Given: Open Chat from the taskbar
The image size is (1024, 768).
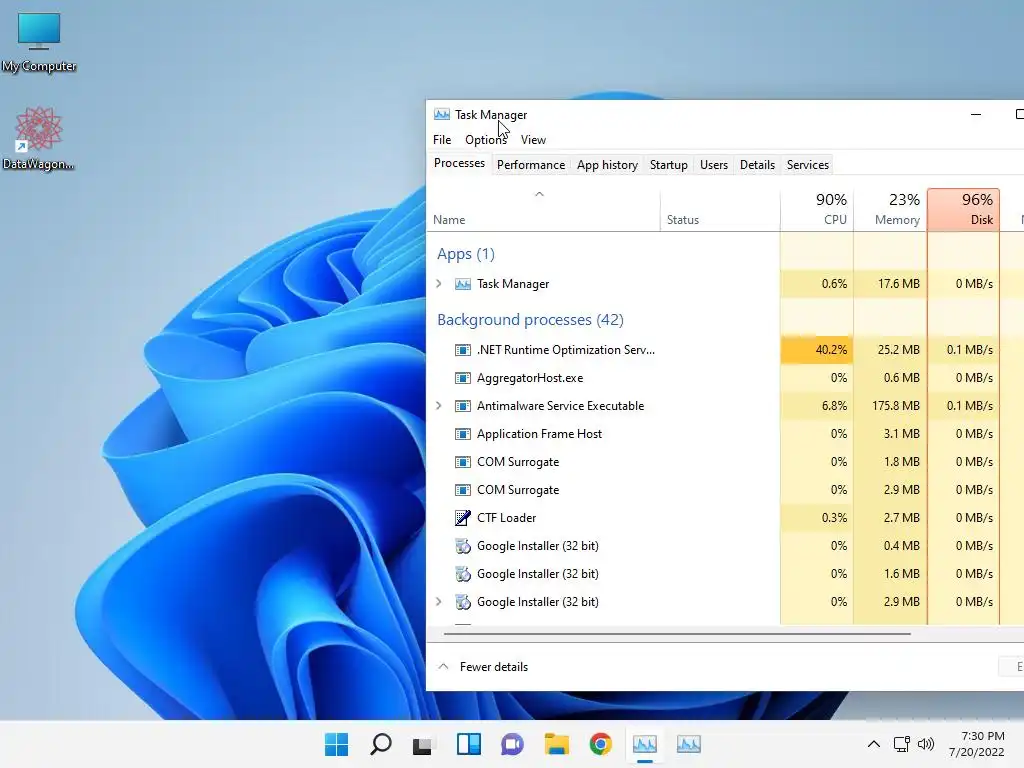Looking at the screenshot, I should pyautogui.click(x=512, y=744).
